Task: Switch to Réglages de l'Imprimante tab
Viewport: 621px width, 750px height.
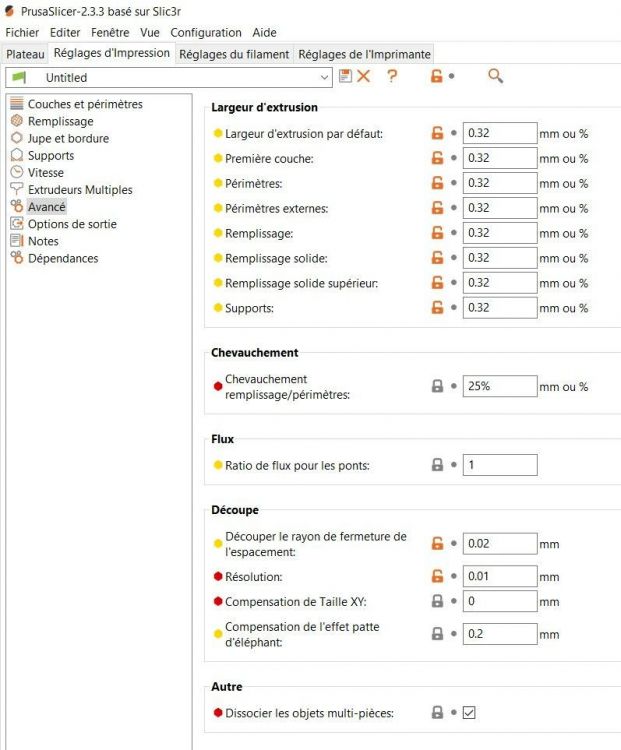Action: (365, 55)
